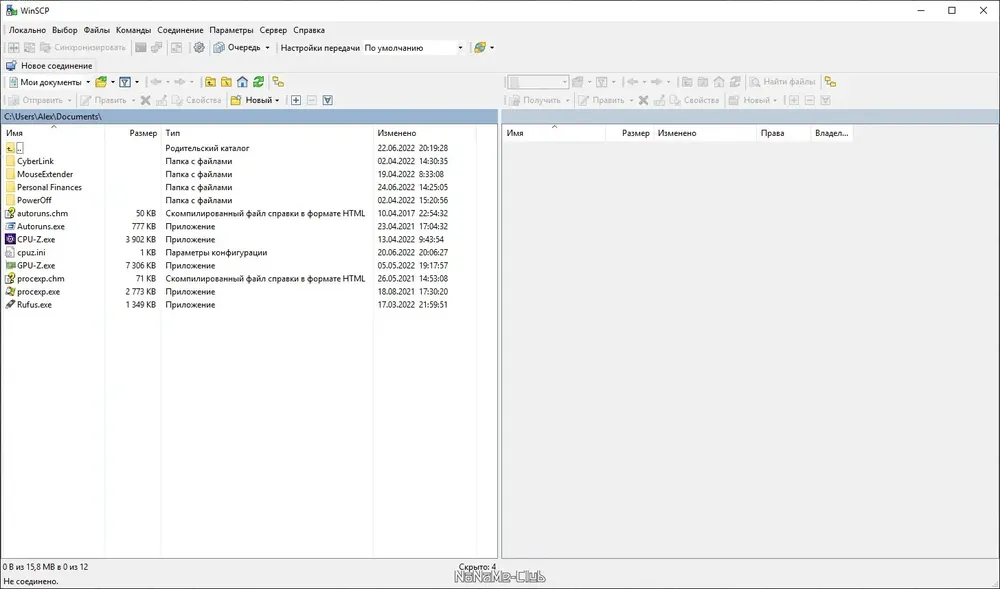Open the Локально menu
Image resolution: width=1000 pixels, height=589 pixels.
point(27,30)
